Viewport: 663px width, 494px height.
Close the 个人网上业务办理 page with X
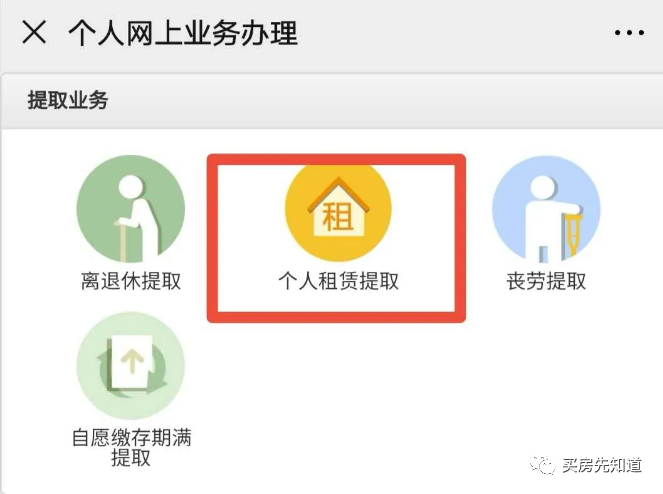pos(34,32)
